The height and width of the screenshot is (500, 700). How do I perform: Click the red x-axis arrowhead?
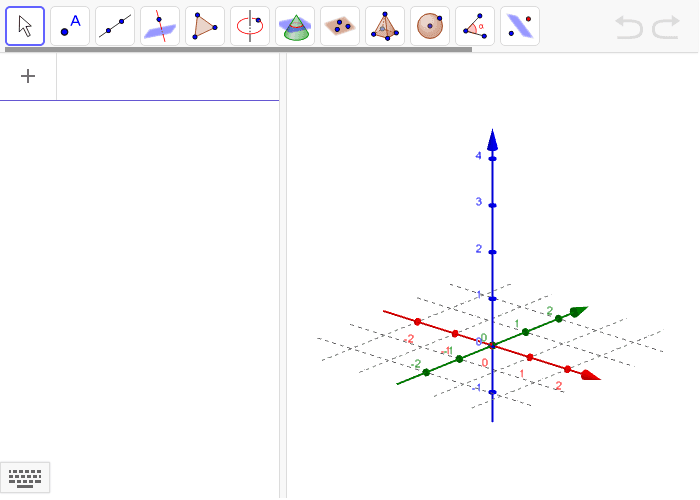point(591,376)
